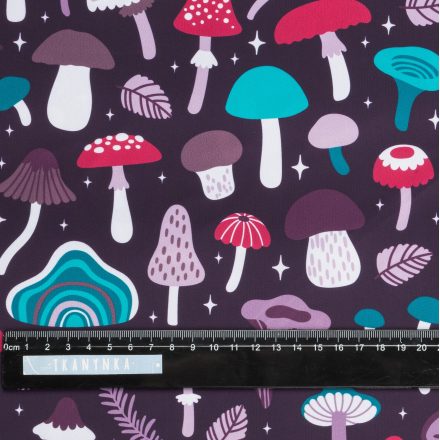The height and width of the screenshot is (440, 440).
Task: Click the red spotted mushroom left of center
Action: 119,187
